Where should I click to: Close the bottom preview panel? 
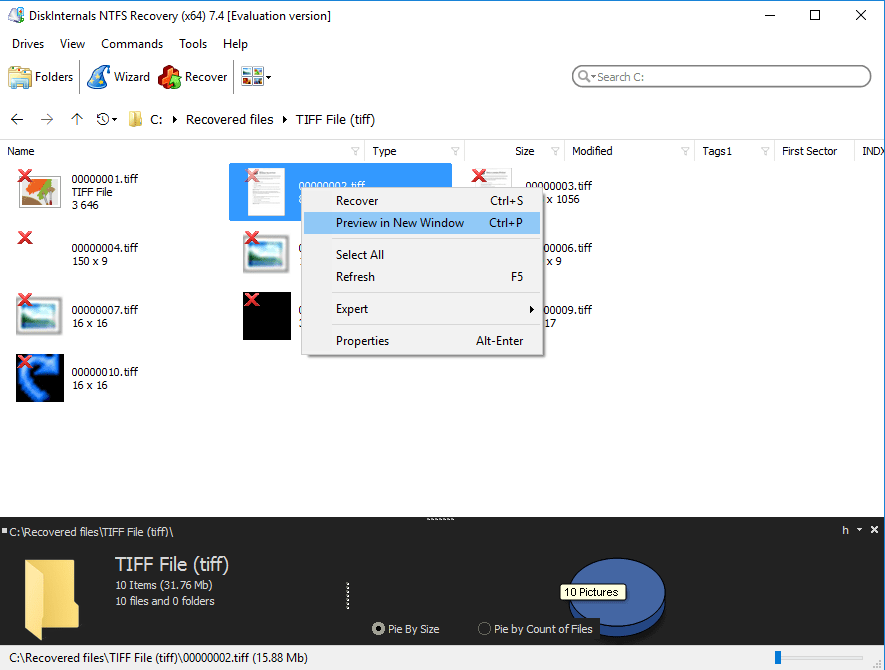click(875, 530)
